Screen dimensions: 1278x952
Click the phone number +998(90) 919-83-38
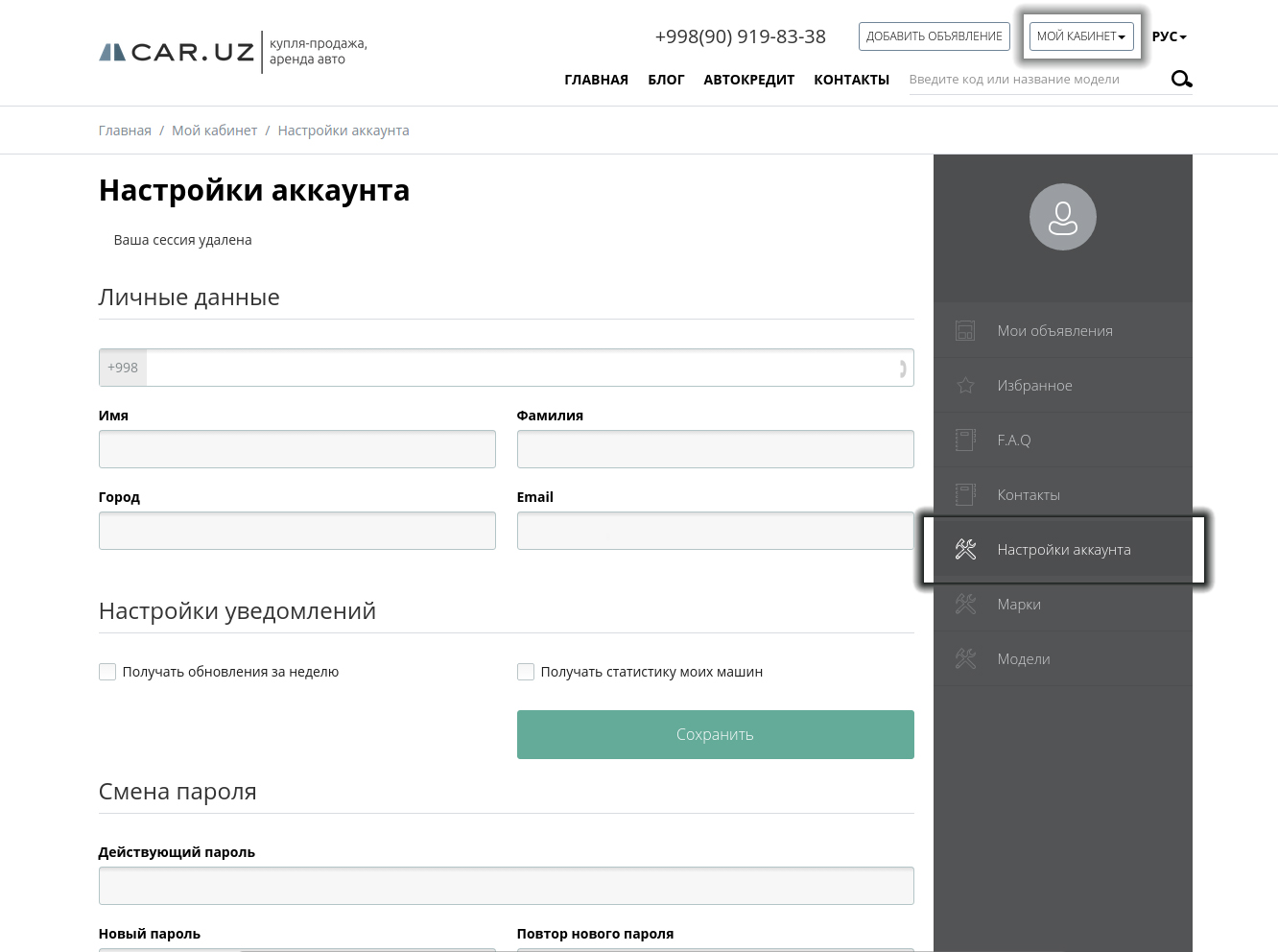(741, 36)
